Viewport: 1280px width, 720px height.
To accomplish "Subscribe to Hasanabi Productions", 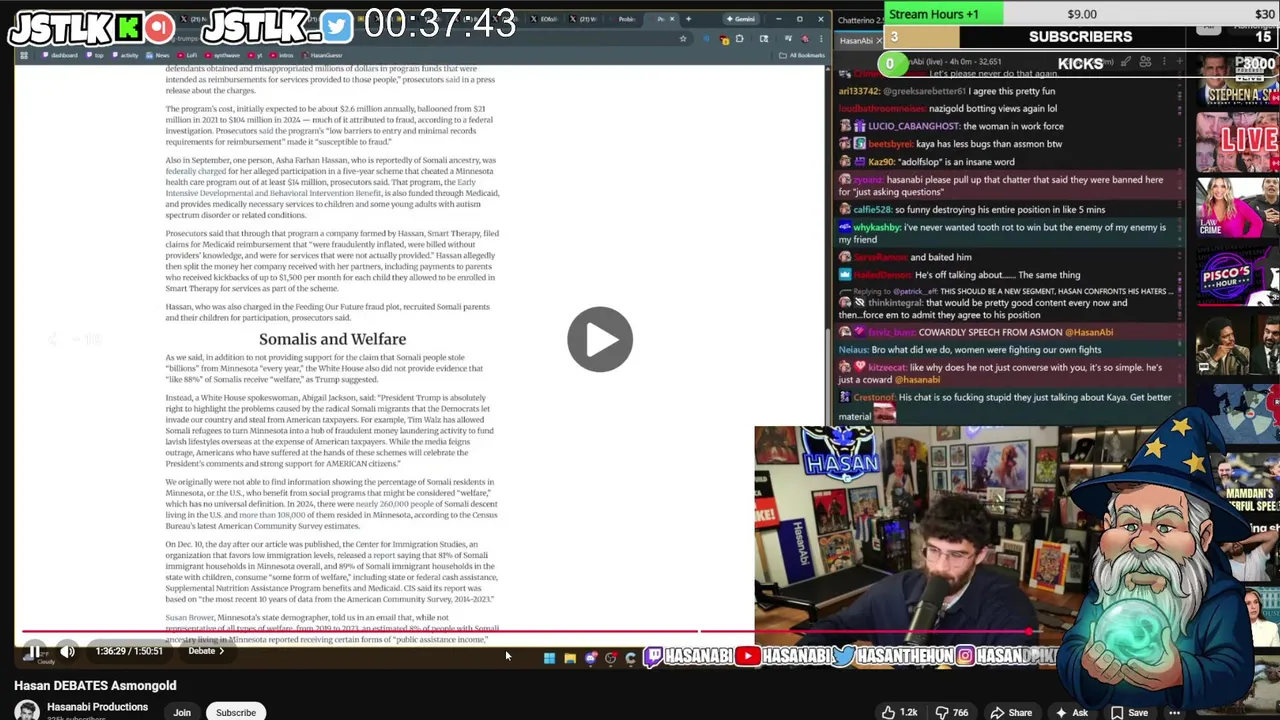I will point(236,712).
